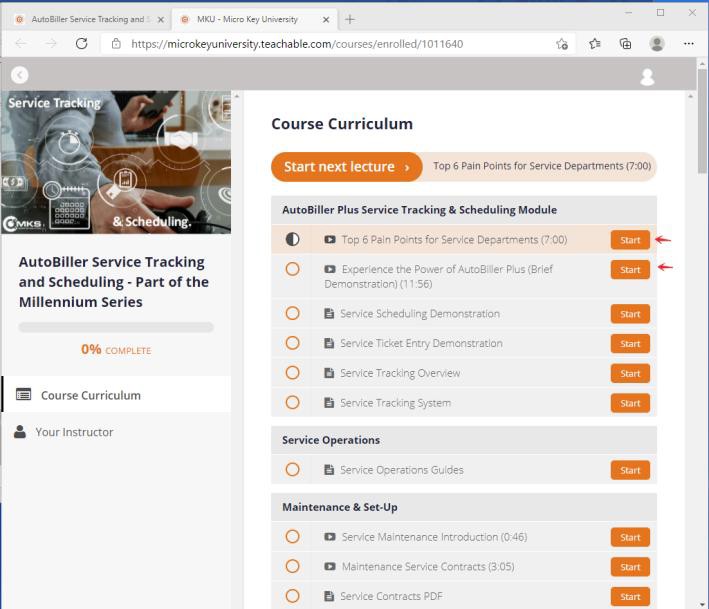This screenshot has width=709, height=609.
Task: Open a new browser tab
Action: 349,19
